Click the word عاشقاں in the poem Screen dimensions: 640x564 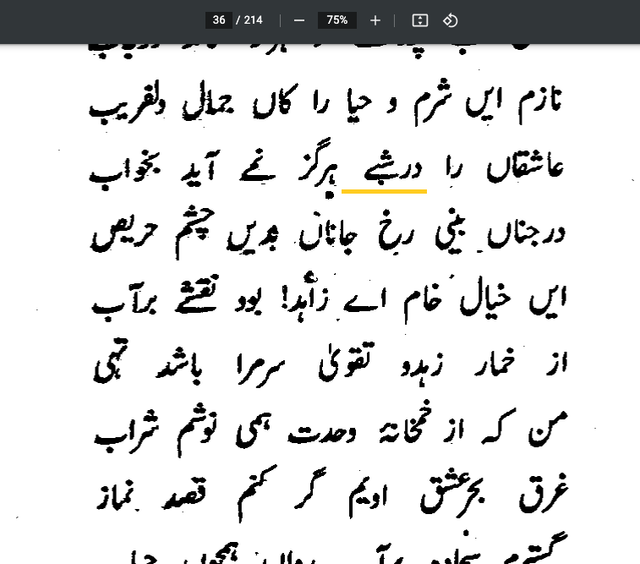point(525,169)
